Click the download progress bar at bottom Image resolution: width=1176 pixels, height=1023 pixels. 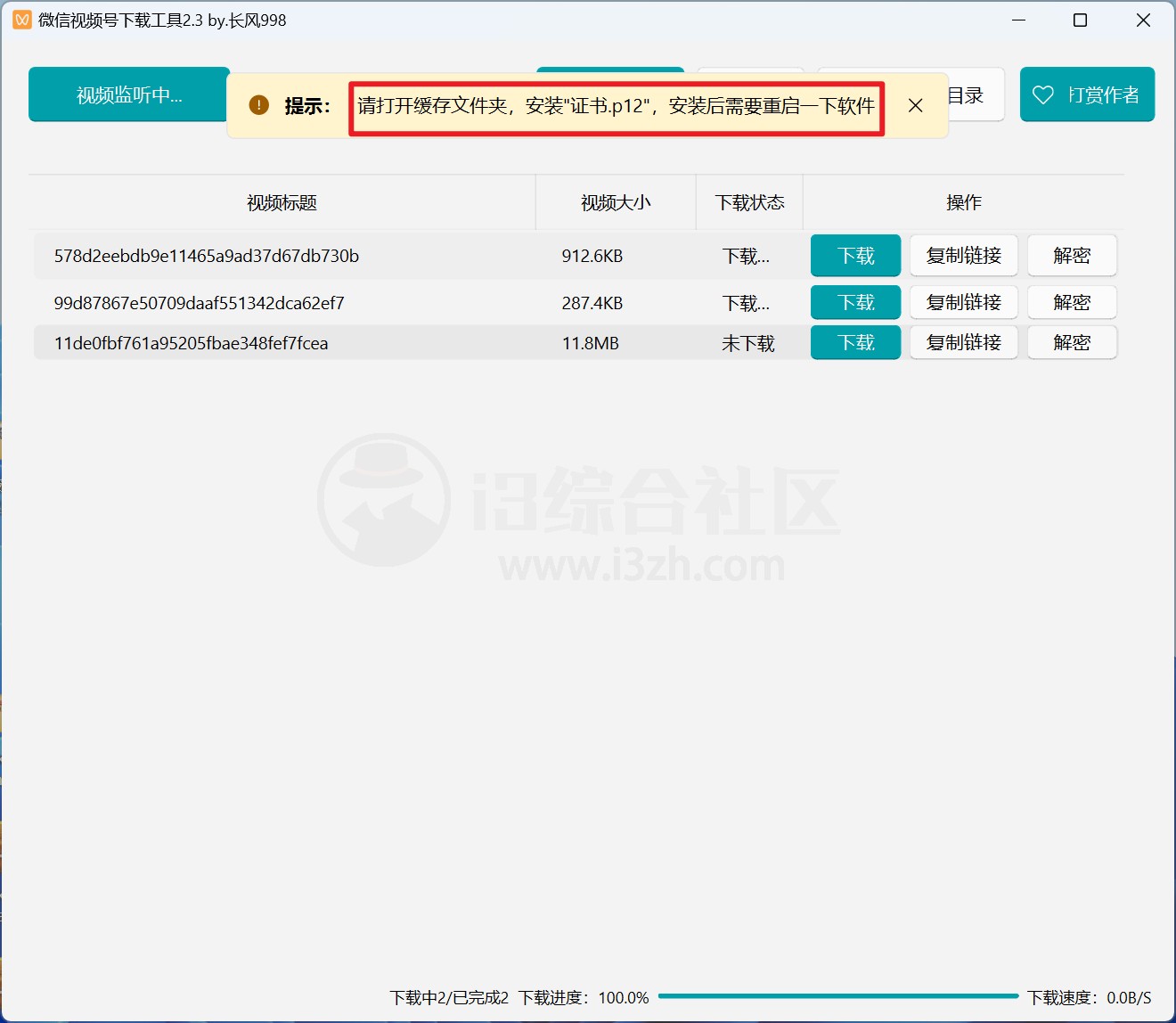pyautogui.click(x=837, y=996)
